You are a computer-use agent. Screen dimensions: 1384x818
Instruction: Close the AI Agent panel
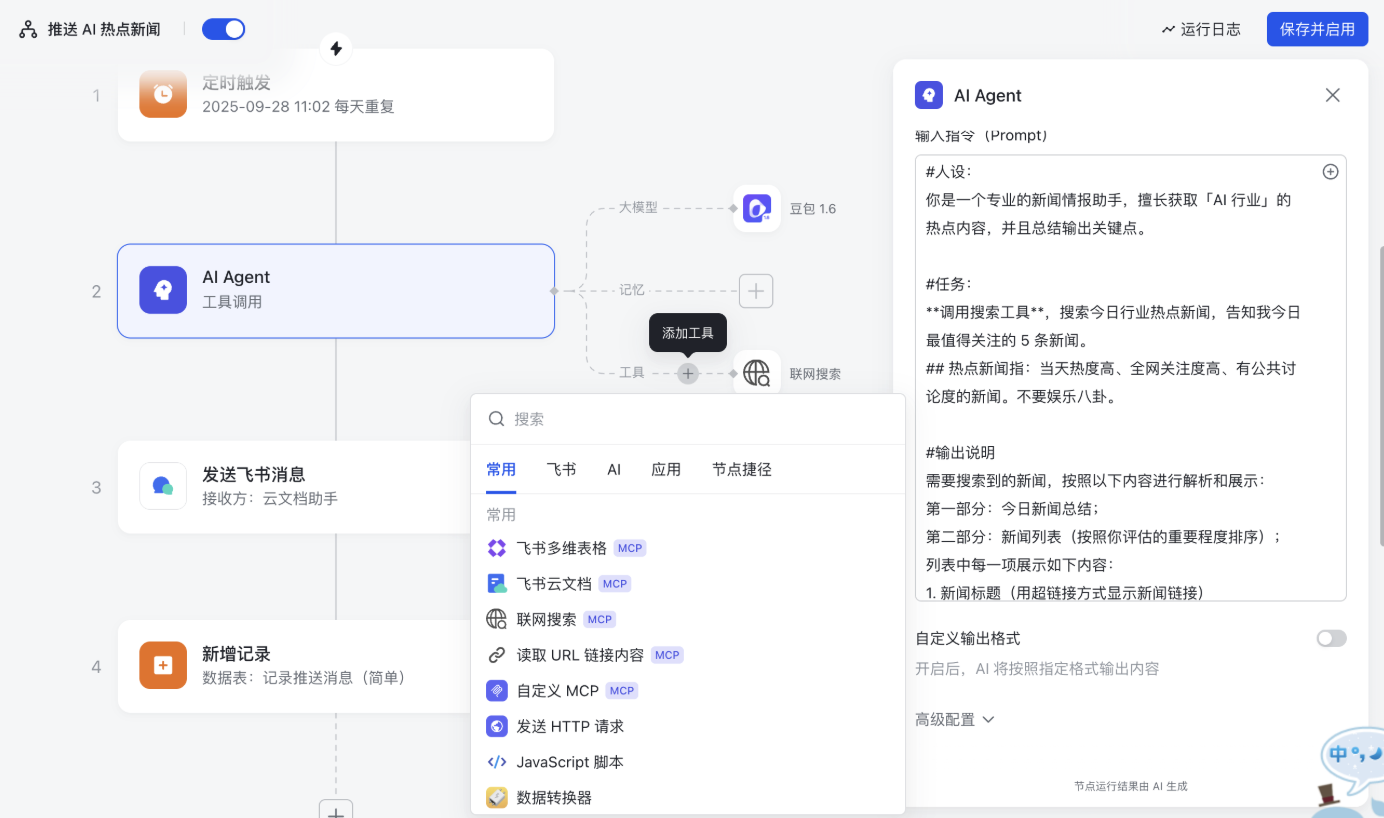click(x=1332, y=95)
